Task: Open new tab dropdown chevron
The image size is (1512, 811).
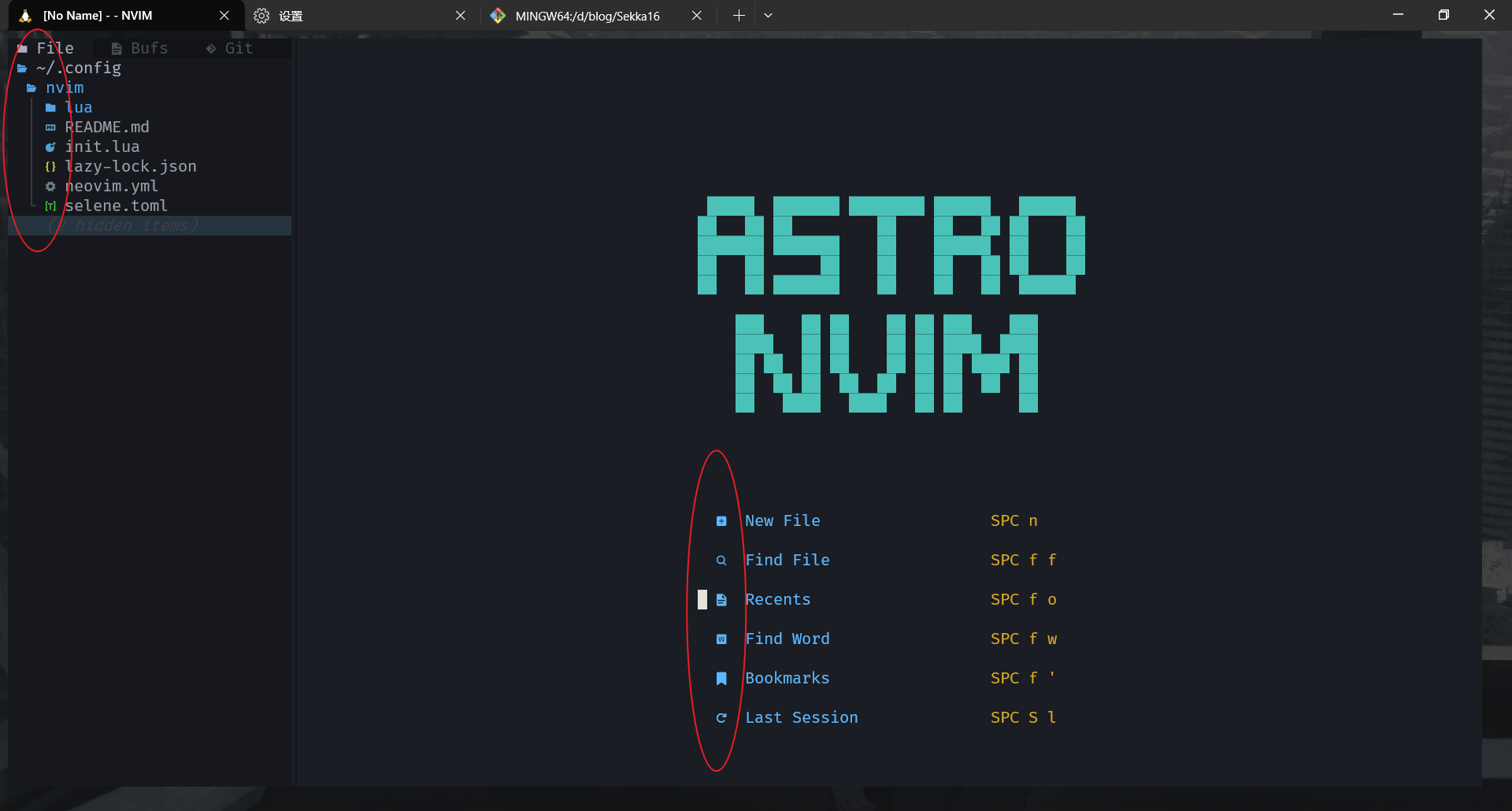Action: click(768, 16)
